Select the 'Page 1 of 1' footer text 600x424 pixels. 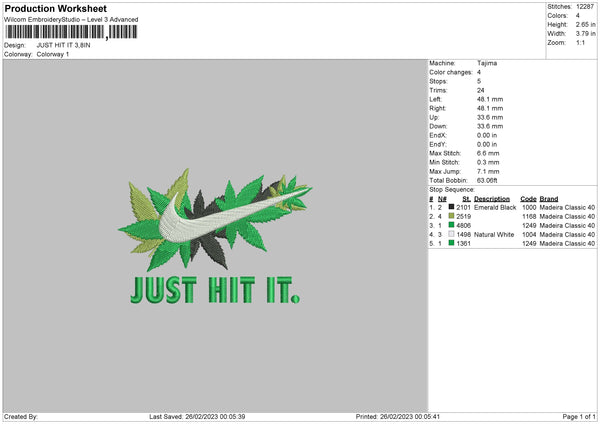(579, 416)
